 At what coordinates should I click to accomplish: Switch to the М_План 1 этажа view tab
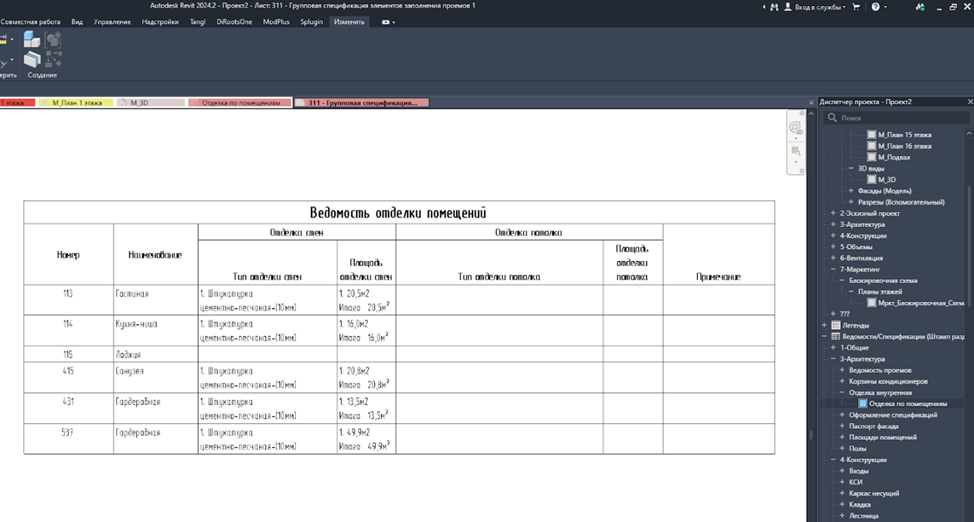click(x=76, y=103)
